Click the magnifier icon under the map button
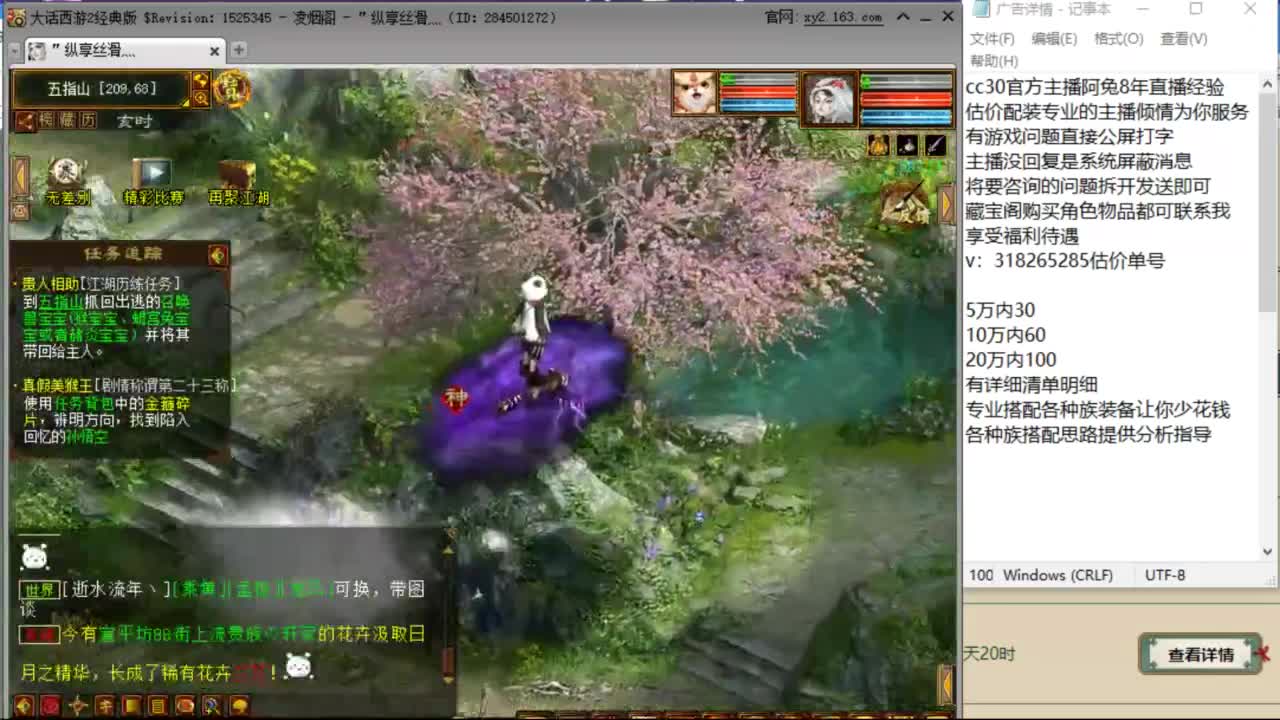 201,98
